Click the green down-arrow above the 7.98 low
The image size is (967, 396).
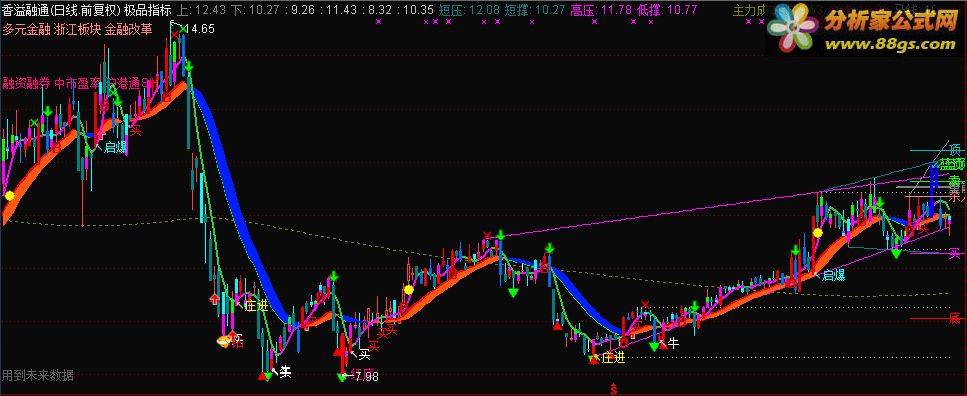point(342,377)
